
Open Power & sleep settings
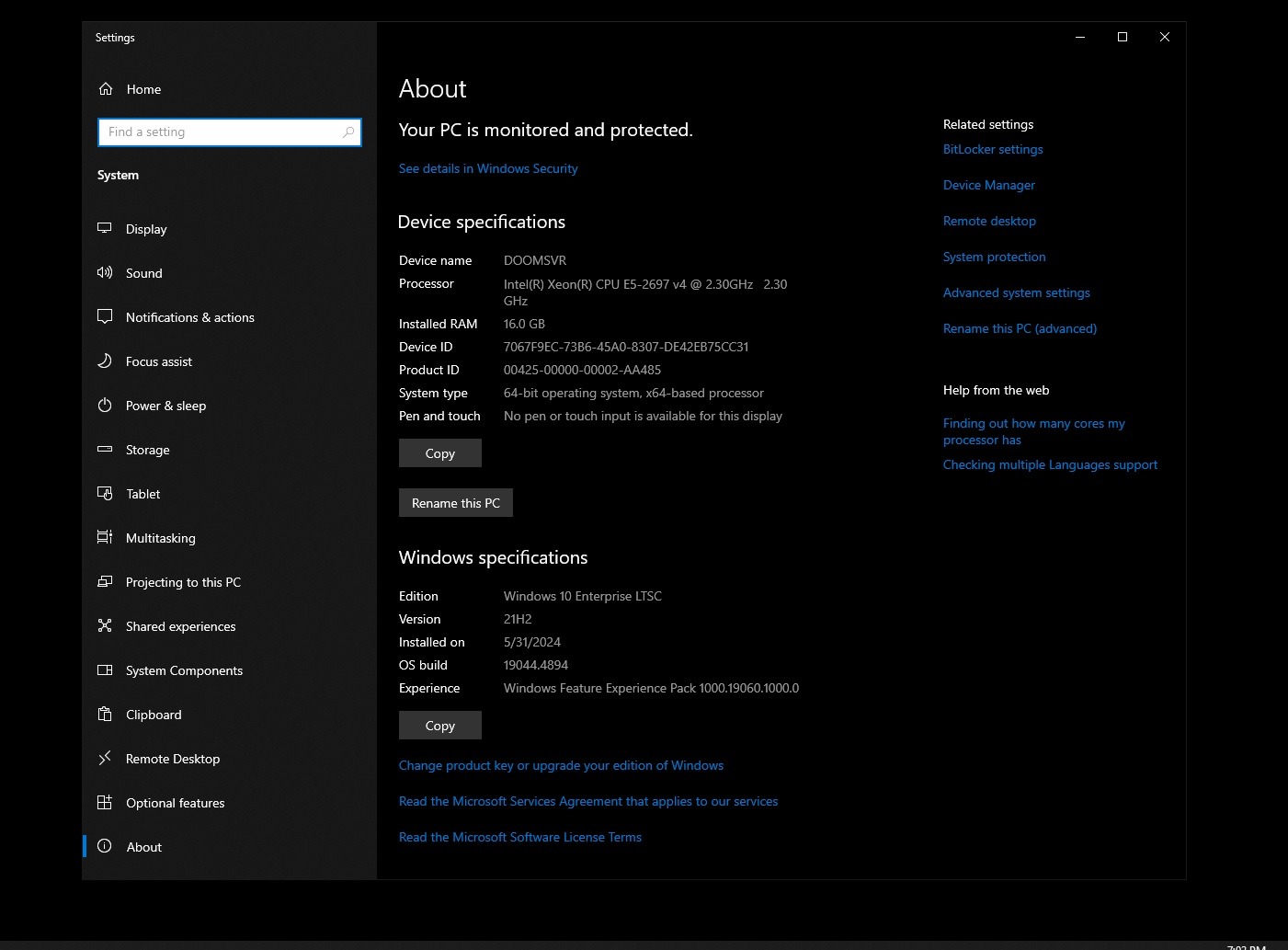tap(230, 406)
